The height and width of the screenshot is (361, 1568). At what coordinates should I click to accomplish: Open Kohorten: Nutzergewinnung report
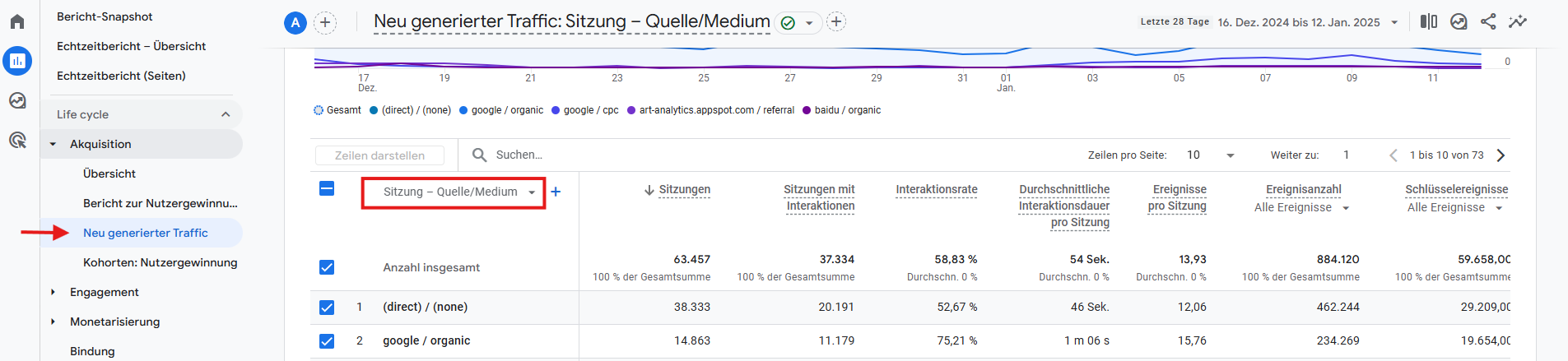click(160, 262)
